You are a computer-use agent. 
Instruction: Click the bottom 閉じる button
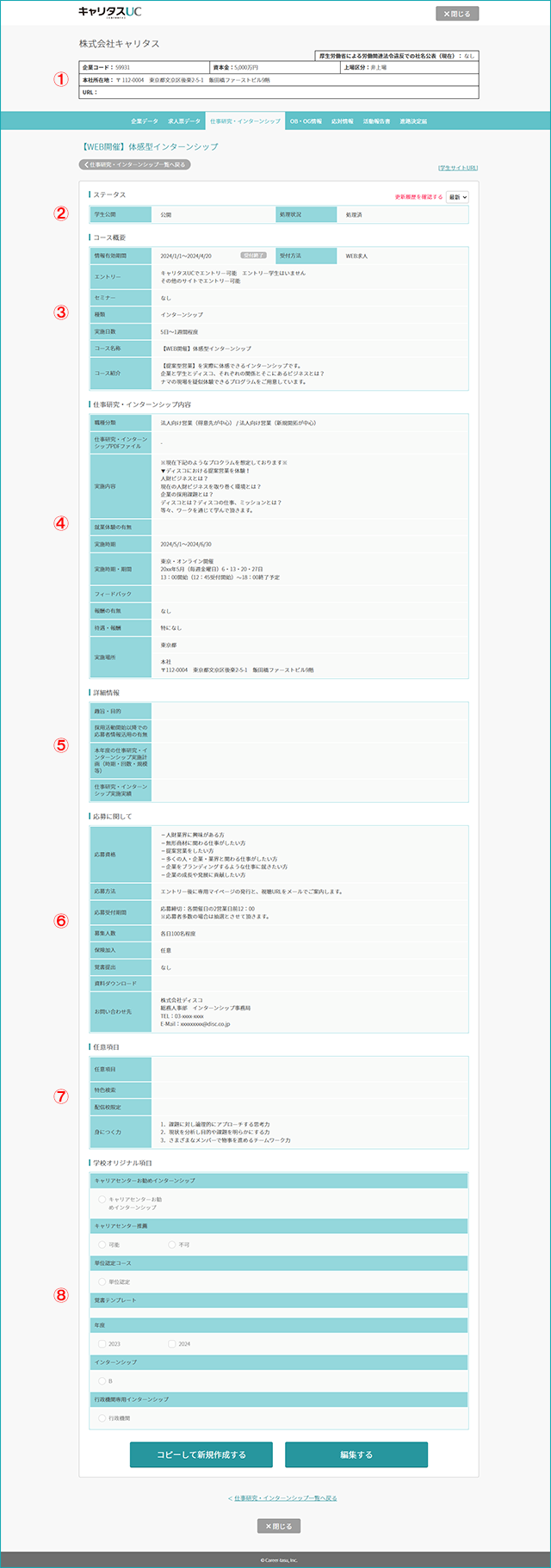click(x=279, y=1526)
